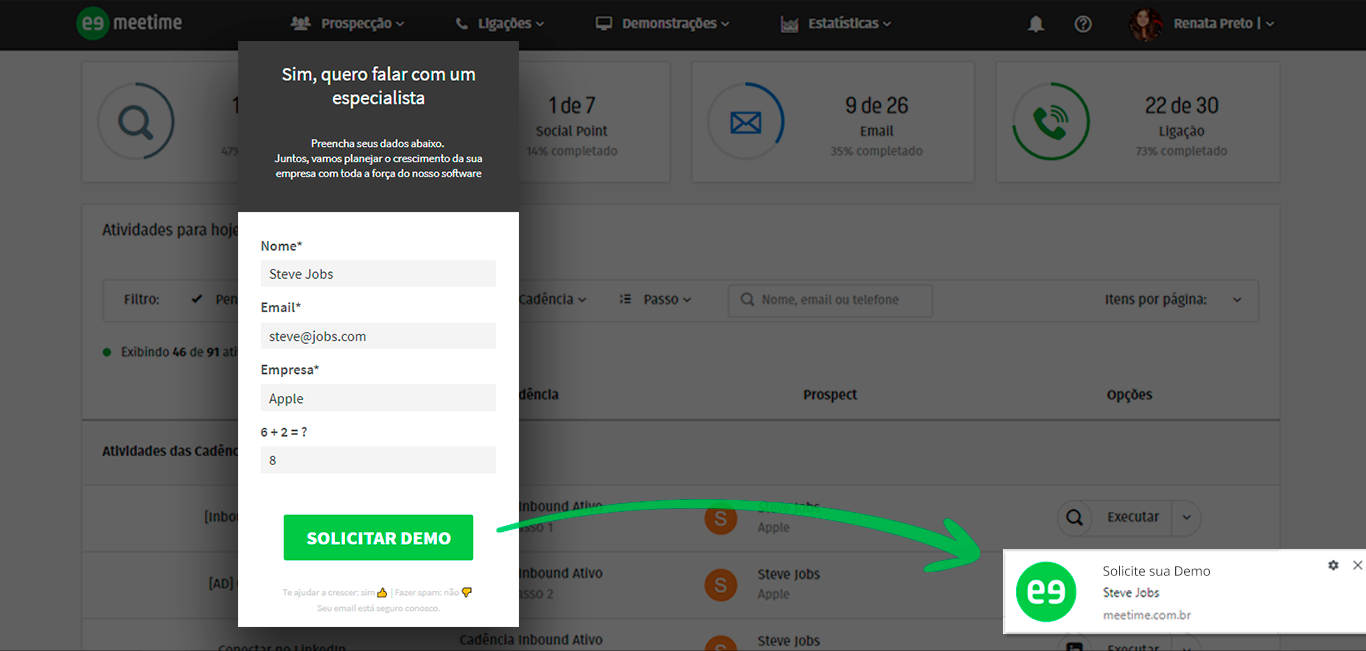Open the Prospecção menu
1366x651 pixels.
pyautogui.click(x=347, y=24)
